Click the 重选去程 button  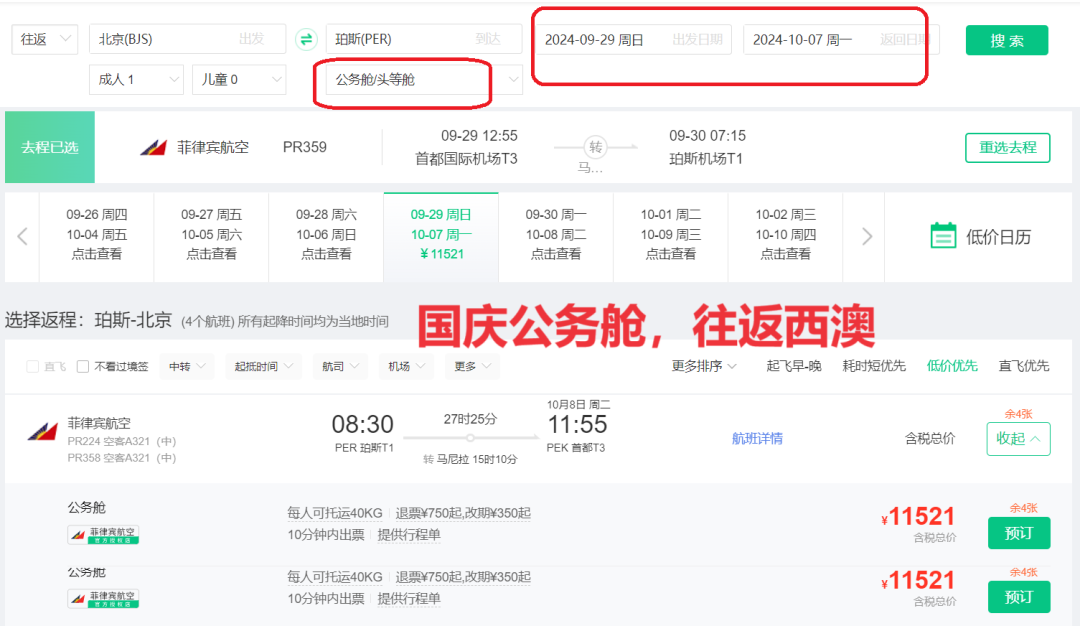pyautogui.click(x=1008, y=147)
